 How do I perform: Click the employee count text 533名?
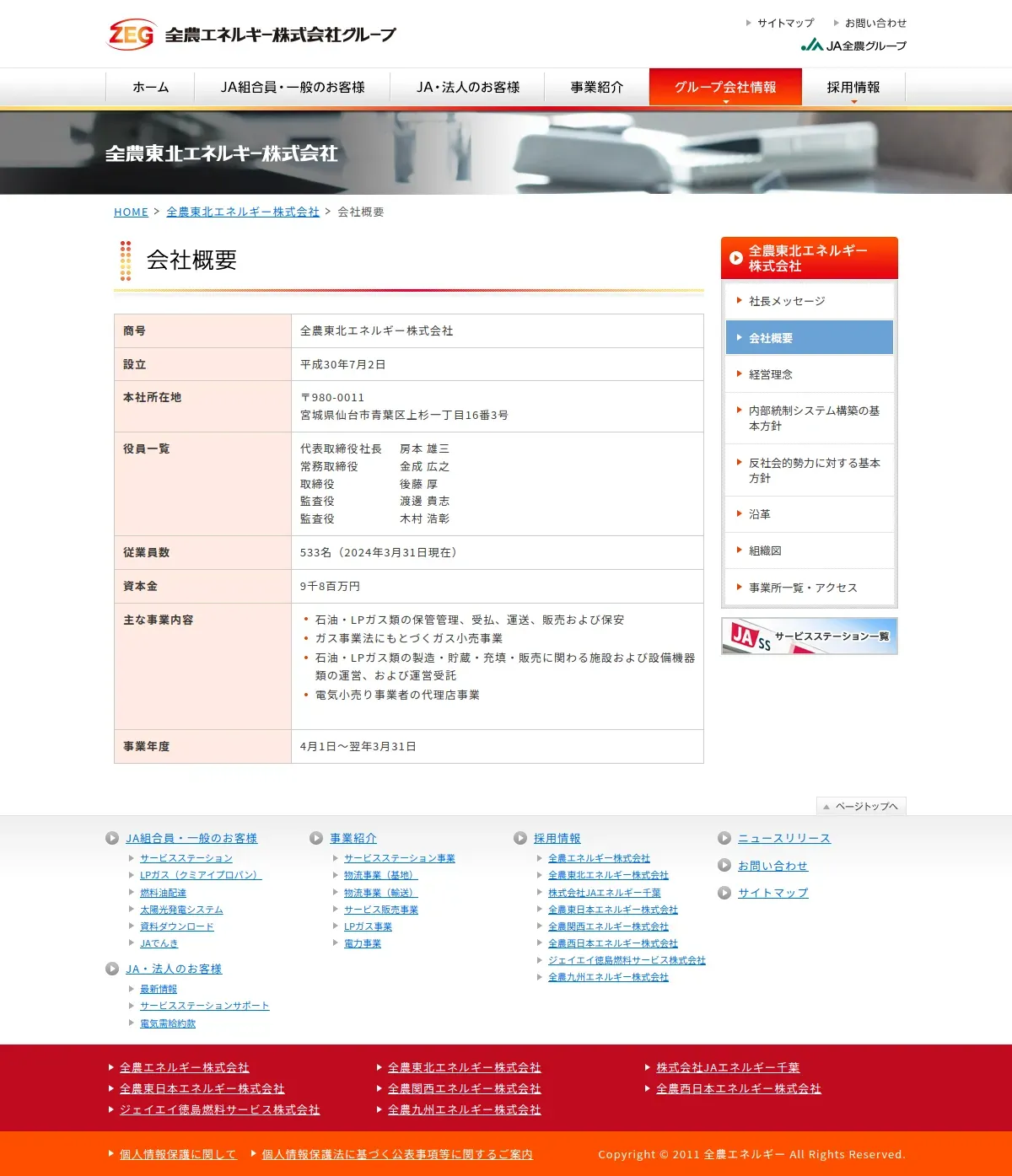[x=316, y=552]
